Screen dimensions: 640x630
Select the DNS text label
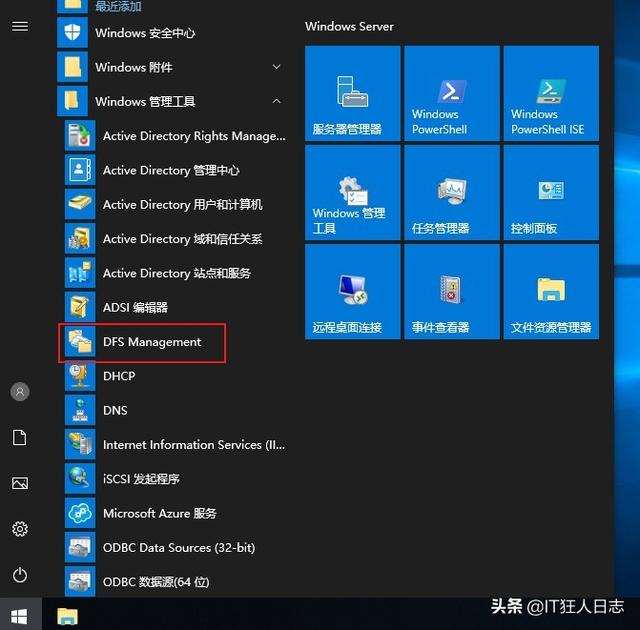pyautogui.click(x=115, y=410)
